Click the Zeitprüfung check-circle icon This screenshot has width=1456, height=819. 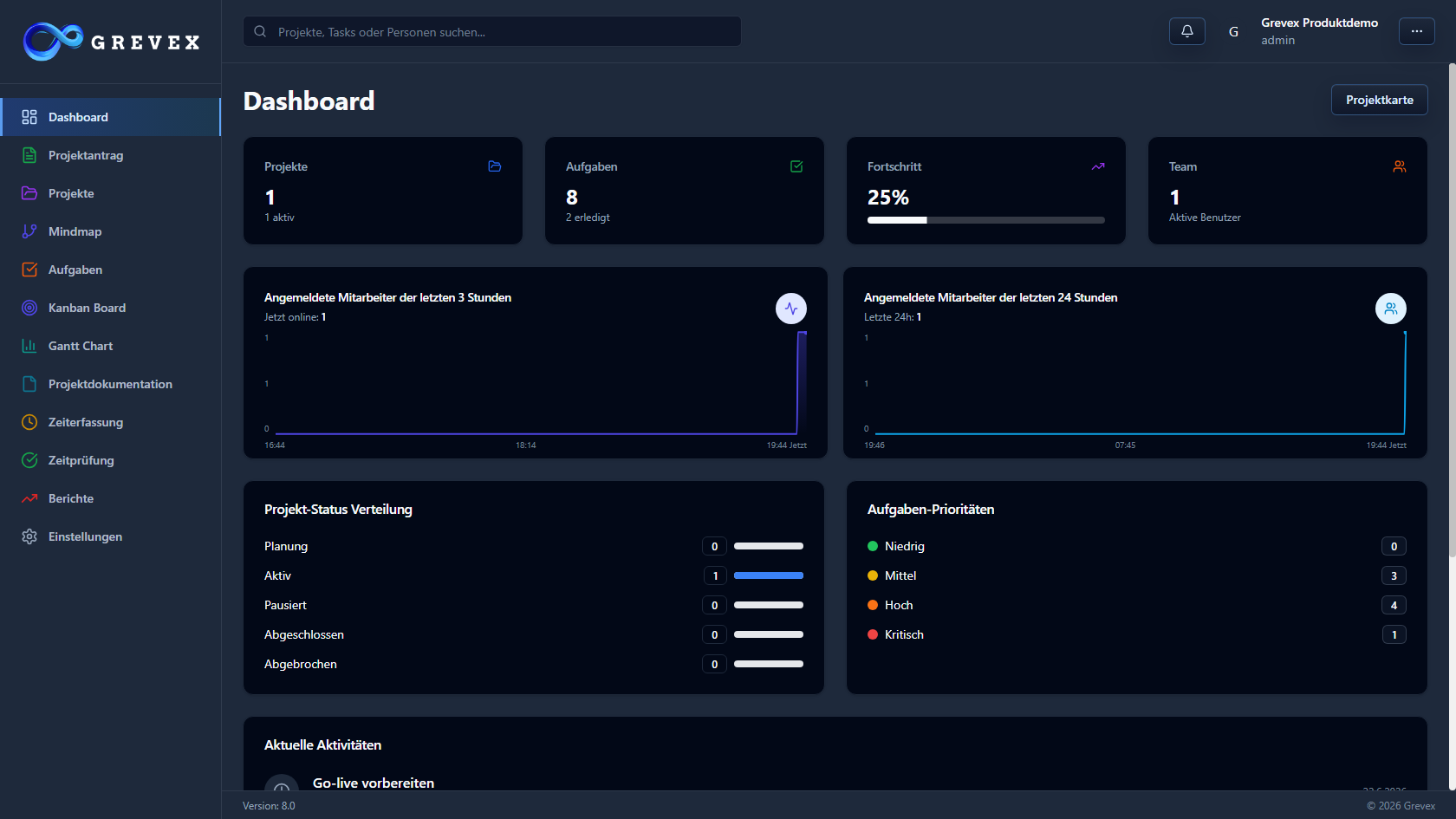(x=29, y=460)
